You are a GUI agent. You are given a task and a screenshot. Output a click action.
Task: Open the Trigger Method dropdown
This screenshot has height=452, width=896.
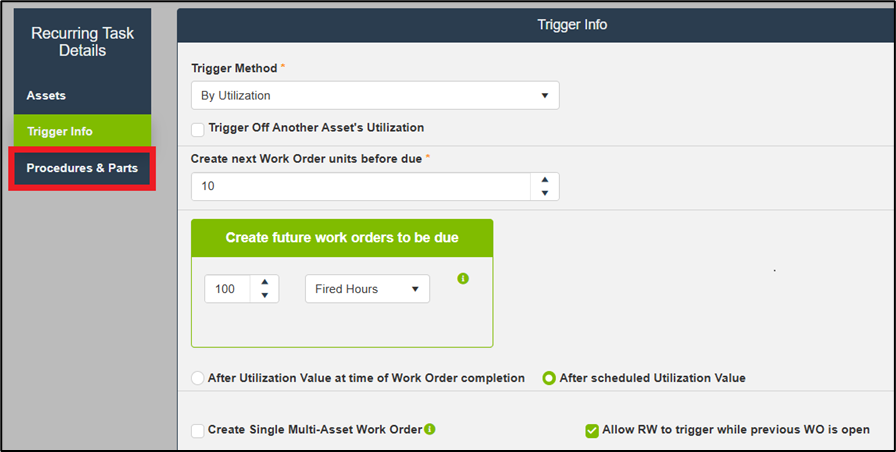click(x=374, y=95)
